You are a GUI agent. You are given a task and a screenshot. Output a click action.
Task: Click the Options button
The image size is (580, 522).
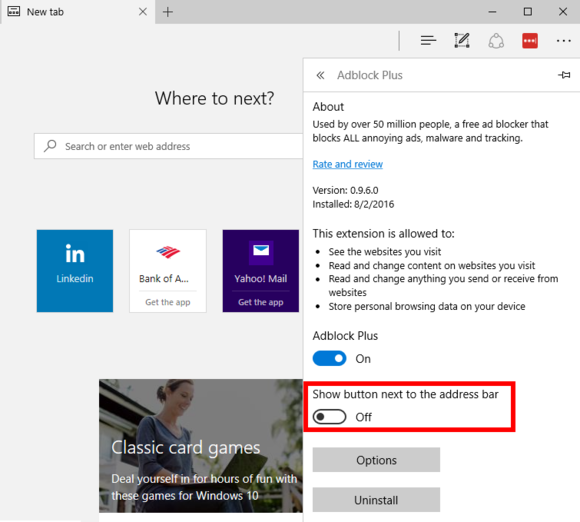pos(376,460)
